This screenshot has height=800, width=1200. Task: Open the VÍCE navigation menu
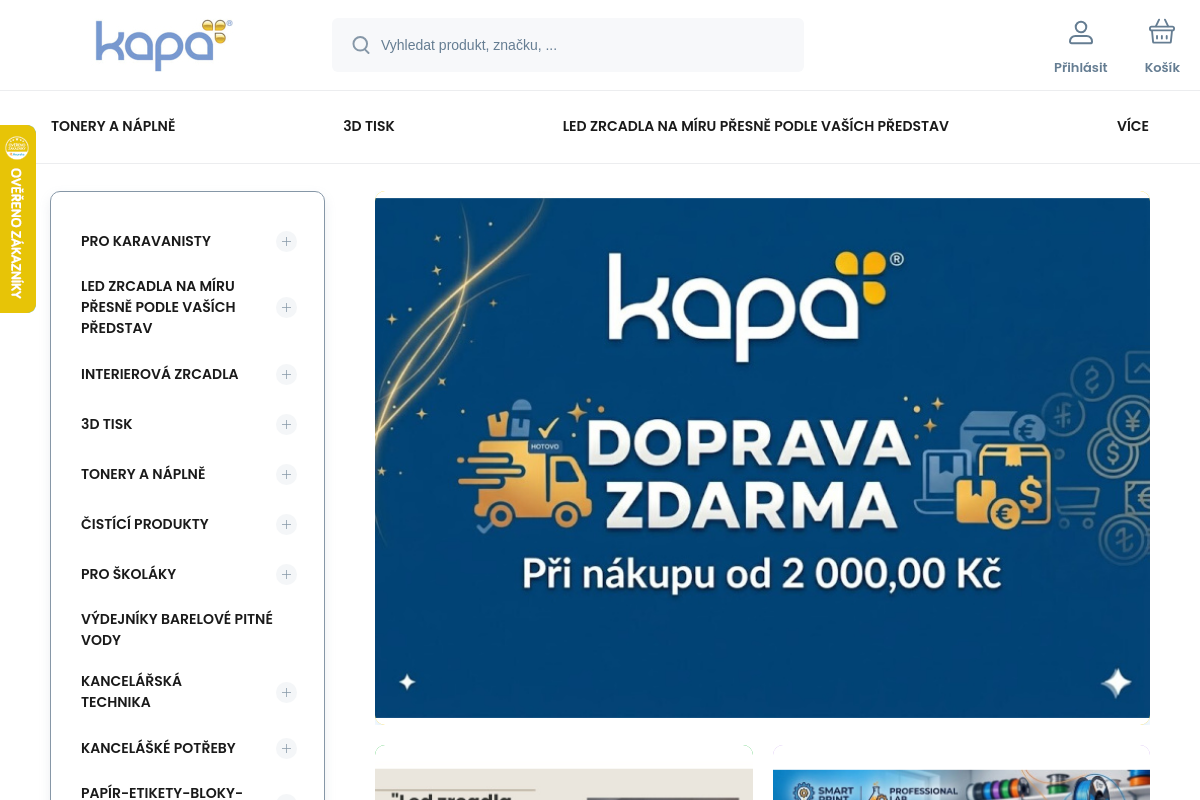(1132, 126)
